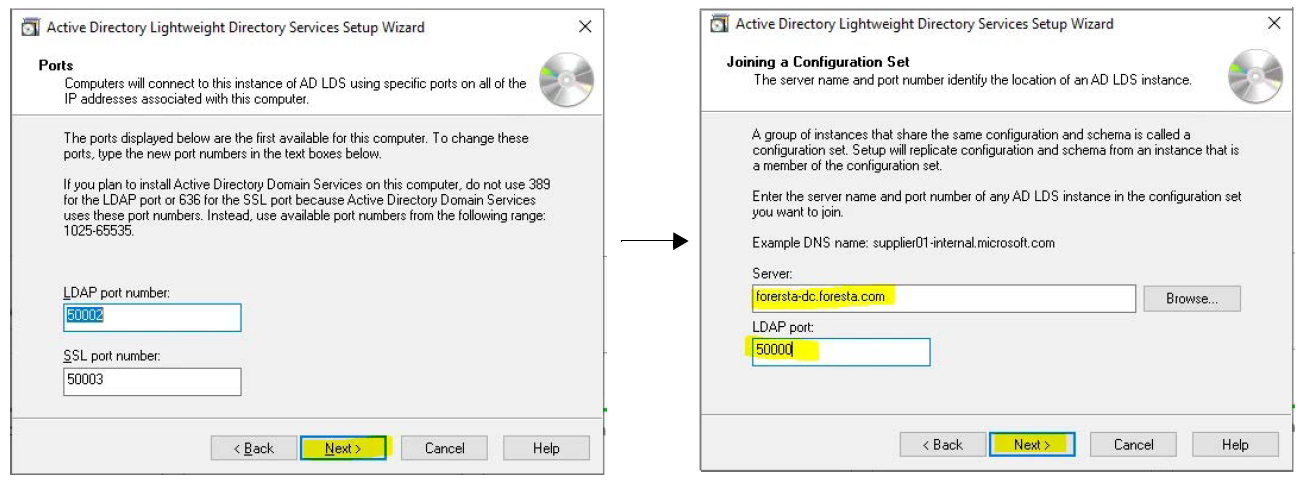Go Back in Joining a Configuration Set dialog
The width and height of the screenshot is (1300, 480).
[943, 444]
